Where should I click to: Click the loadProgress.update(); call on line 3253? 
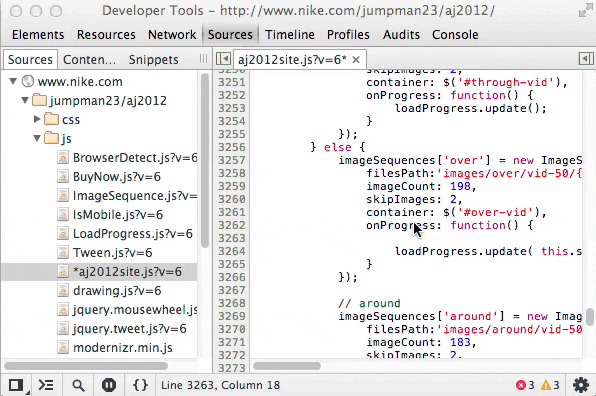pyautogui.click(x=471, y=108)
